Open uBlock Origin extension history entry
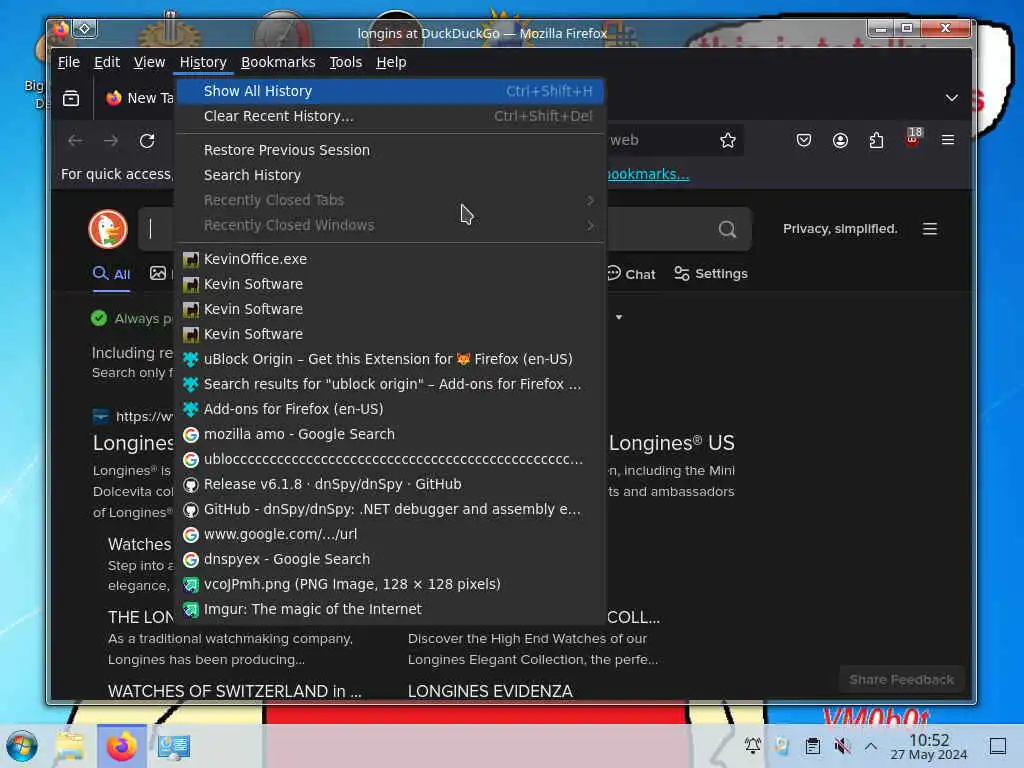Screen dimensions: 1024x768 [x=390, y=359]
